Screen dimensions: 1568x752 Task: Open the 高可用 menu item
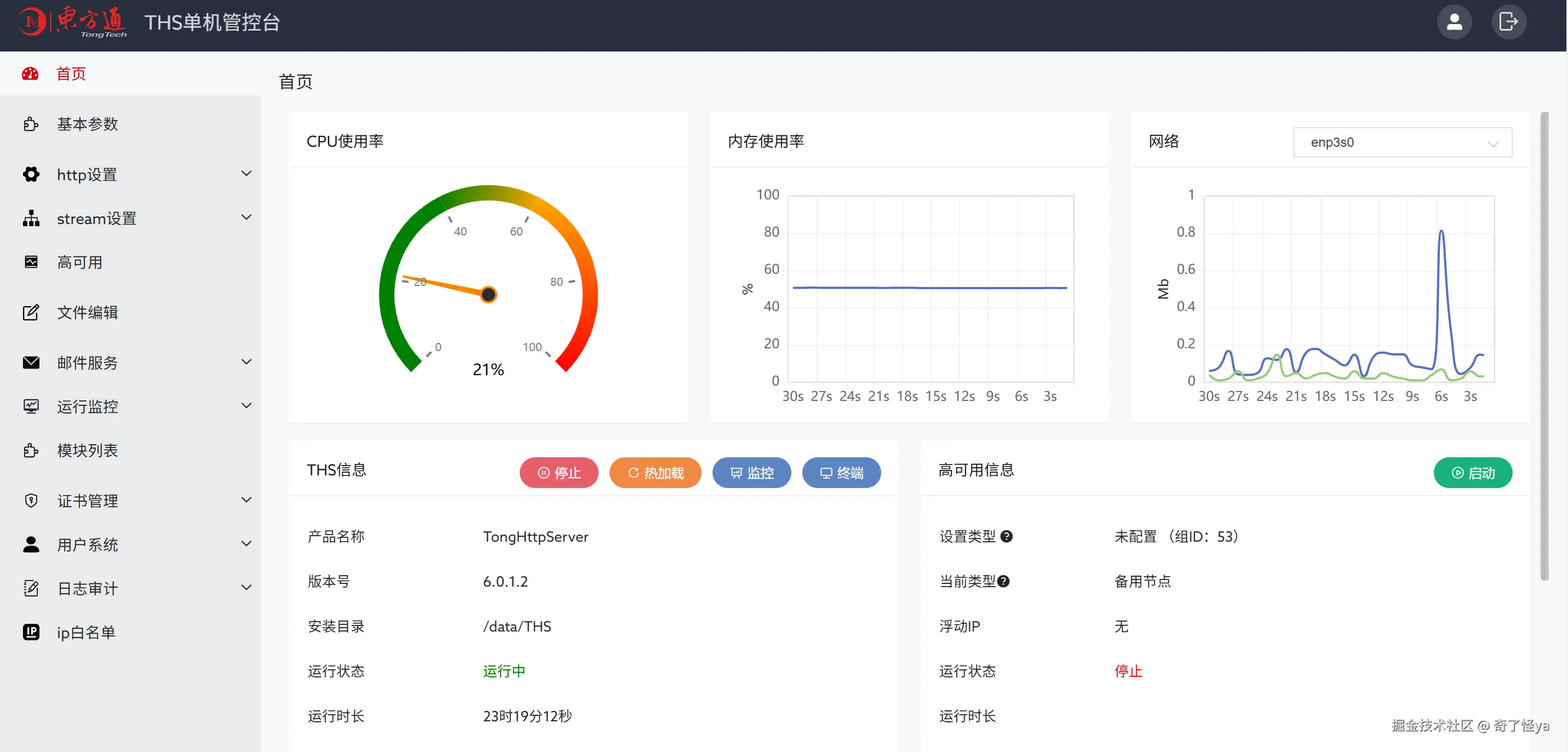coord(80,262)
